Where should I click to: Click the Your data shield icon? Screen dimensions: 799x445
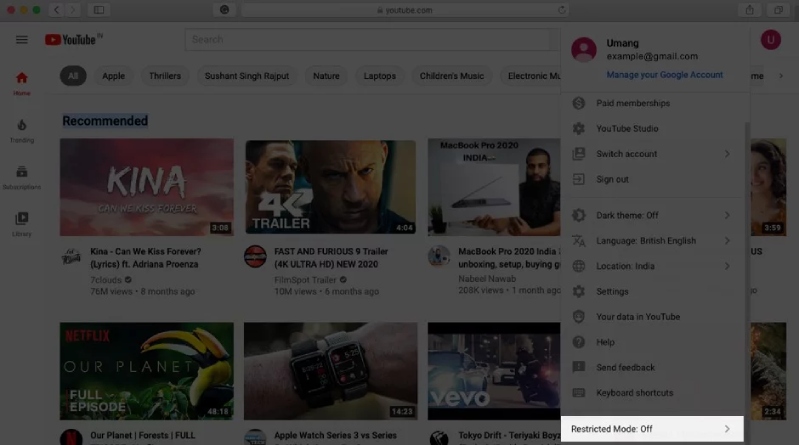pyautogui.click(x=578, y=317)
